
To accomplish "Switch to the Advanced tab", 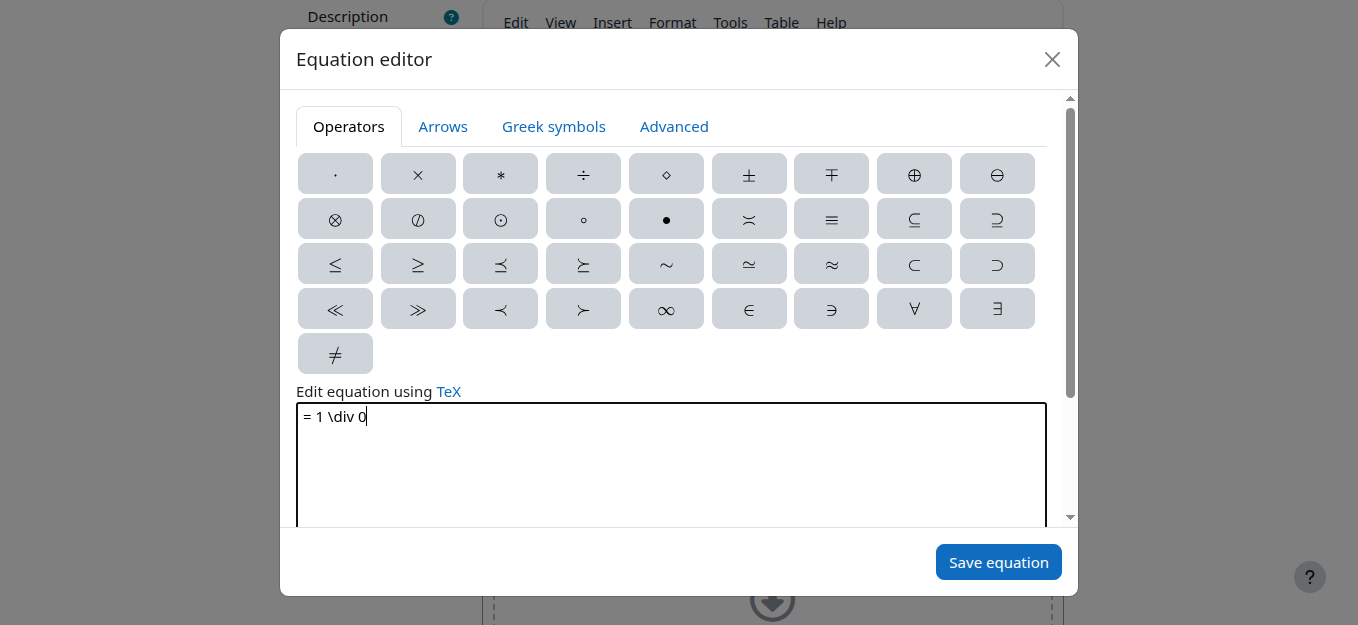I will pos(674,127).
